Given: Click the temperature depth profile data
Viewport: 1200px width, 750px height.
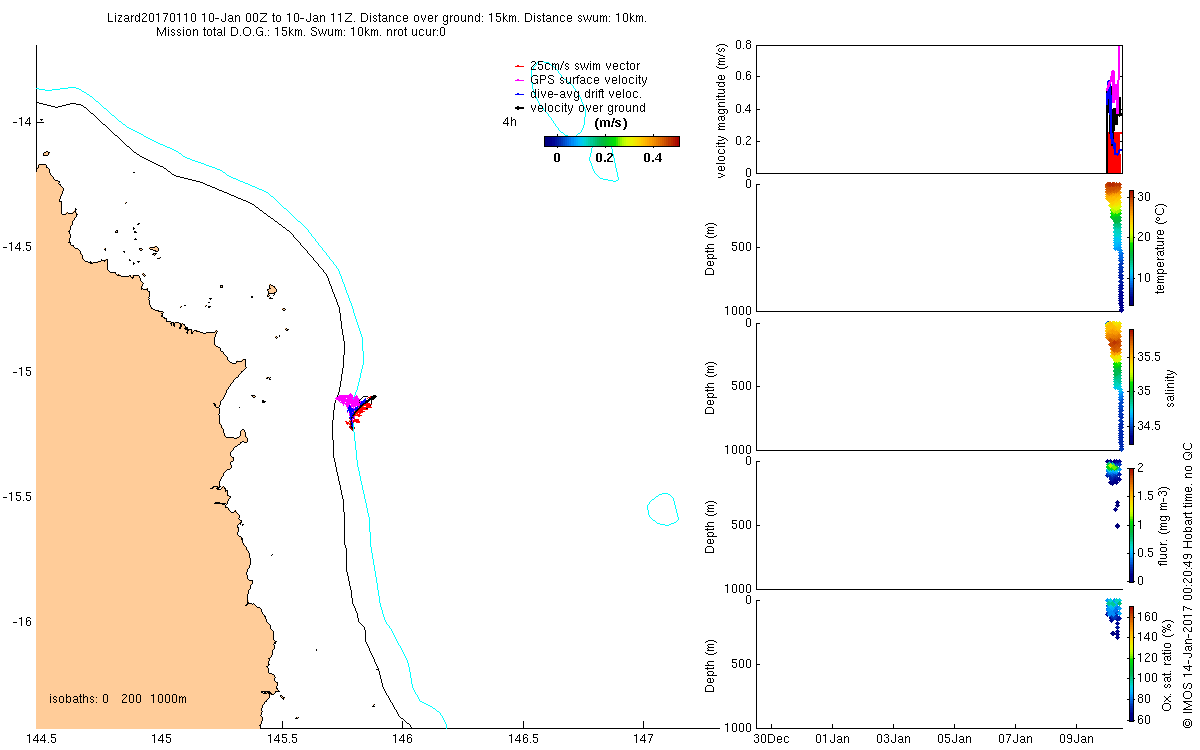Looking at the screenshot, I should pos(1115,246).
